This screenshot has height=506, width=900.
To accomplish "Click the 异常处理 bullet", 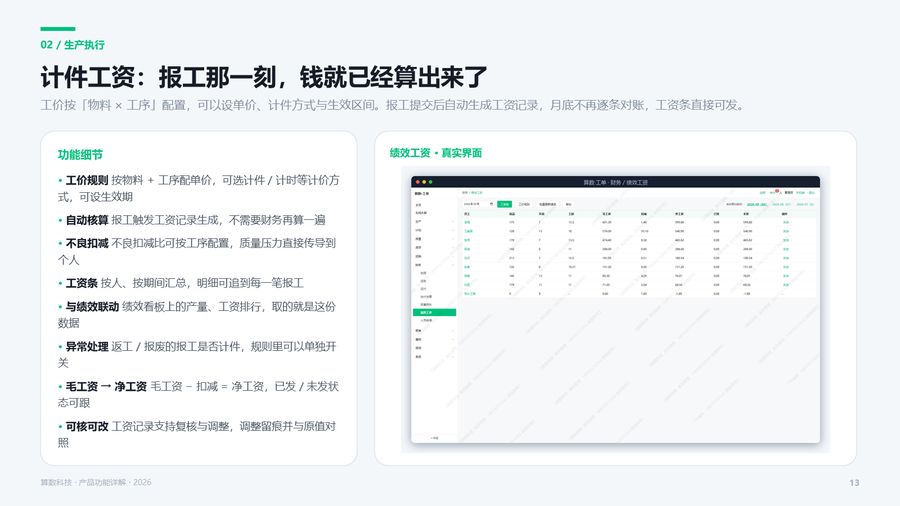I will (197, 355).
